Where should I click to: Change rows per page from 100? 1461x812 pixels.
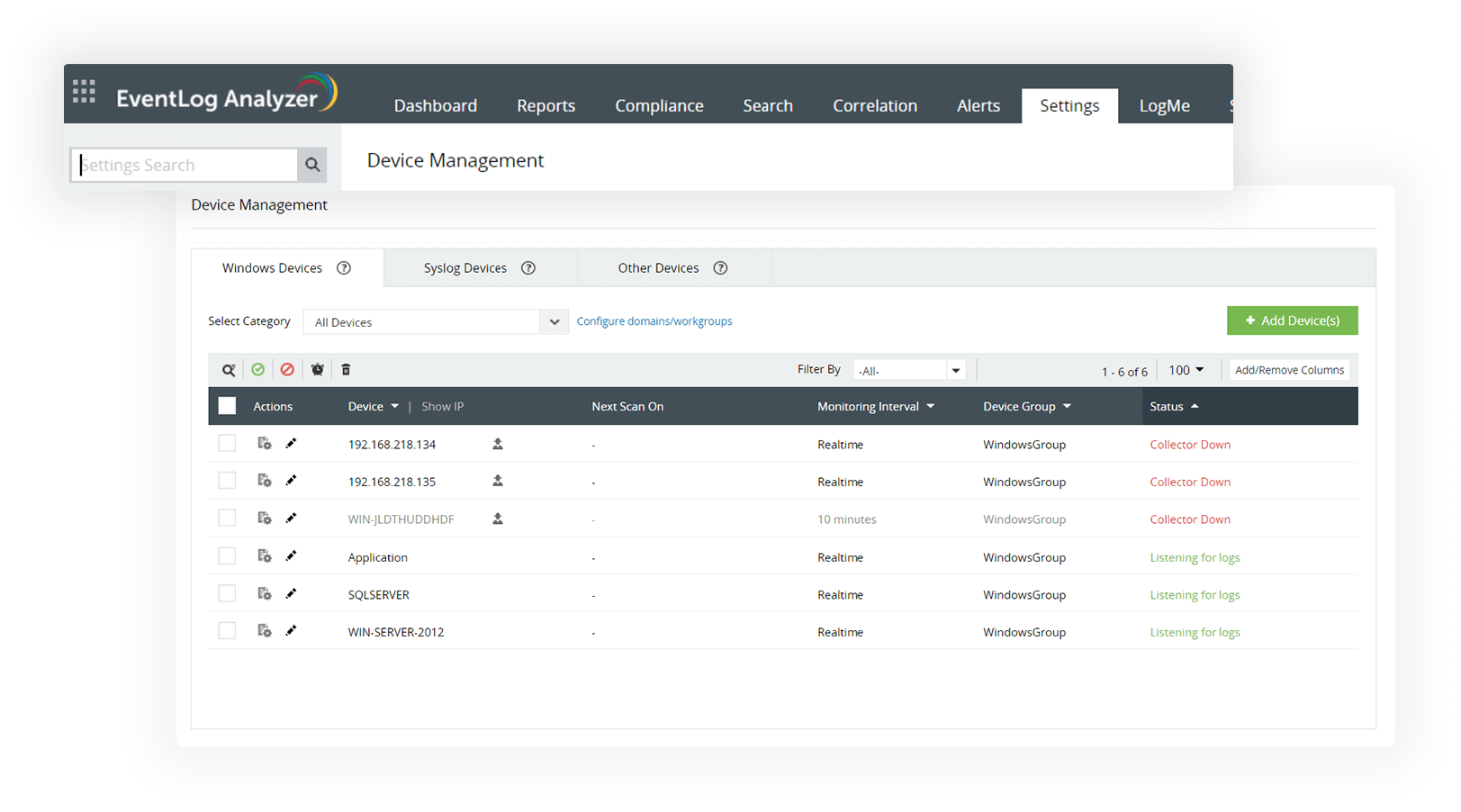[1186, 370]
